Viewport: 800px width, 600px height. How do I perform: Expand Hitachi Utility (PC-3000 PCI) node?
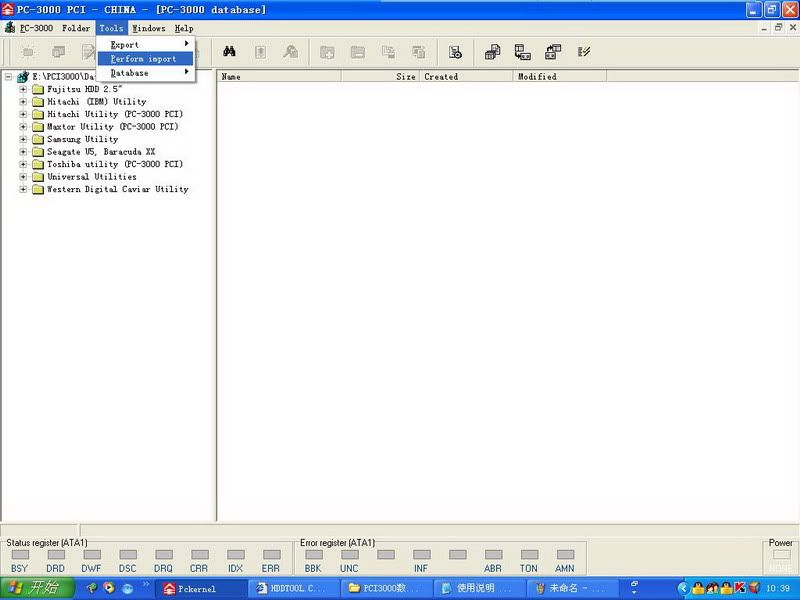(x=23, y=114)
